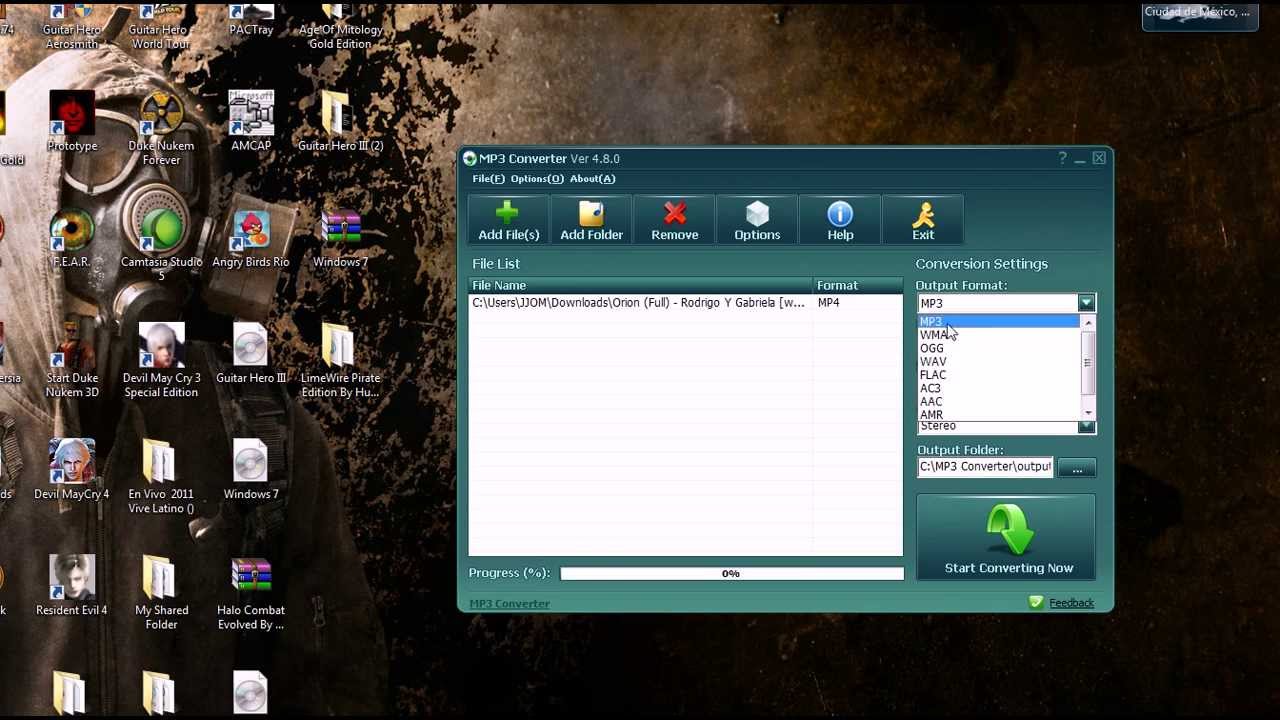The image size is (1280, 720).
Task: Select the Windows 7 WinRAR archive icon
Action: pos(340,238)
